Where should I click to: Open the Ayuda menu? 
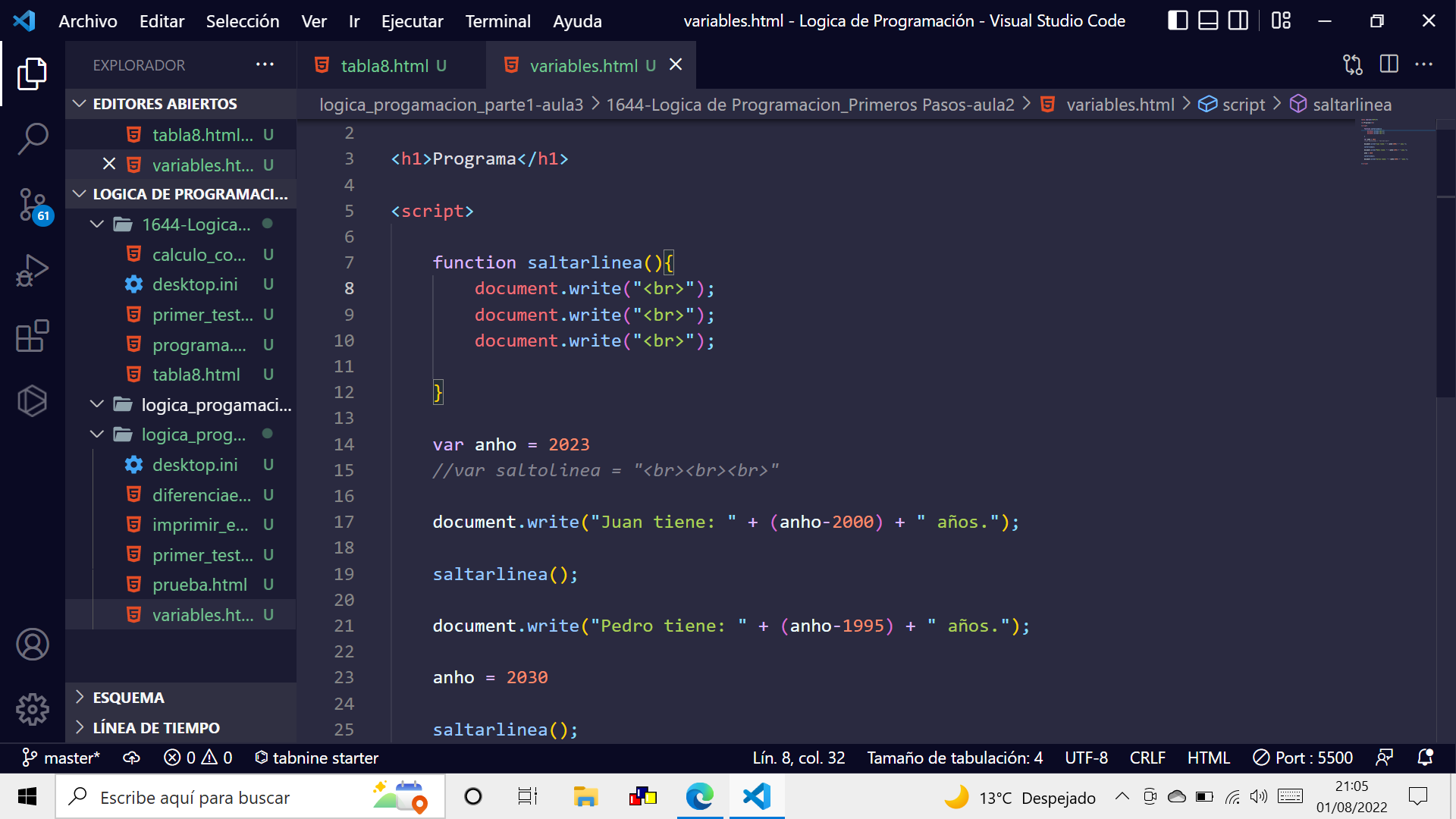tap(577, 20)
